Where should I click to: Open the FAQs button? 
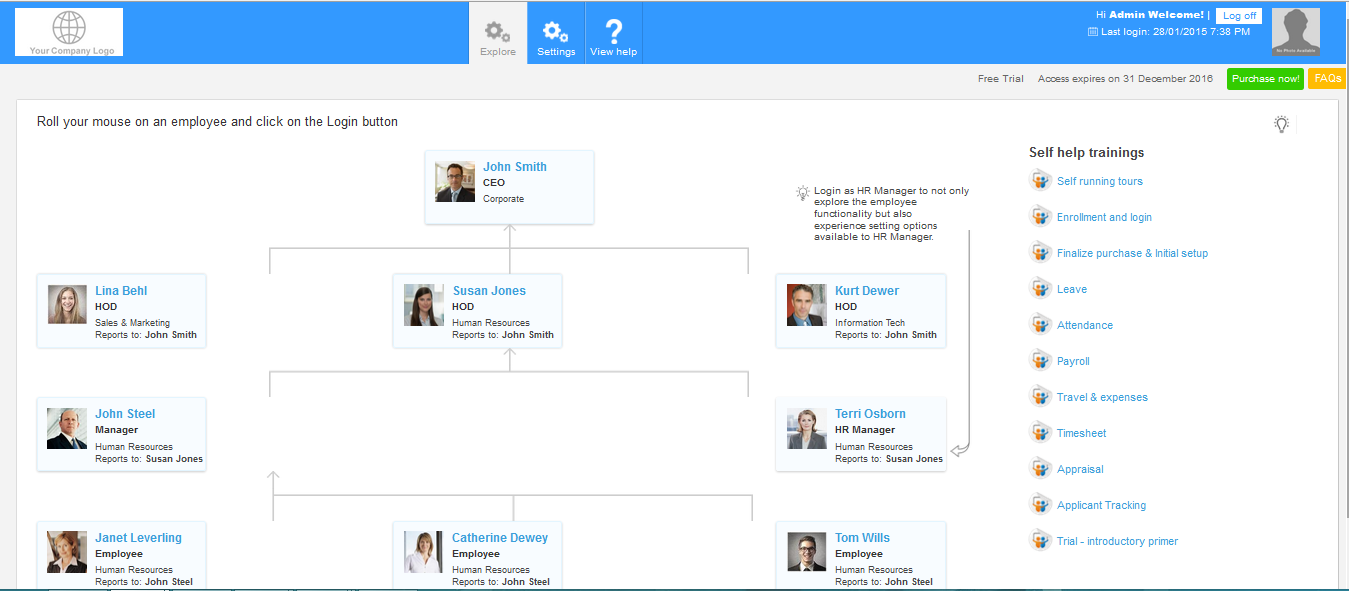coord(1327,79)
